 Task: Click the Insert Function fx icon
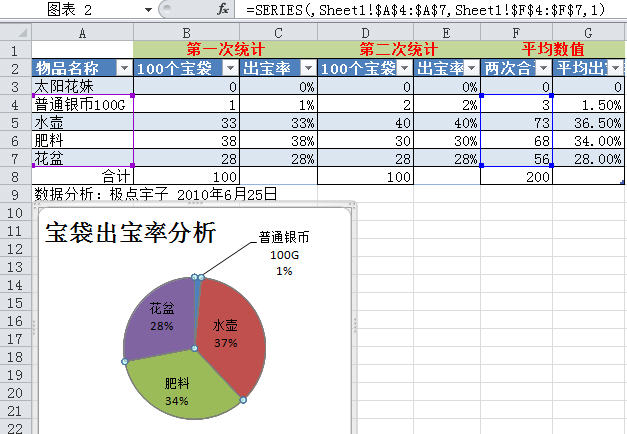click(x=222, y=9)
